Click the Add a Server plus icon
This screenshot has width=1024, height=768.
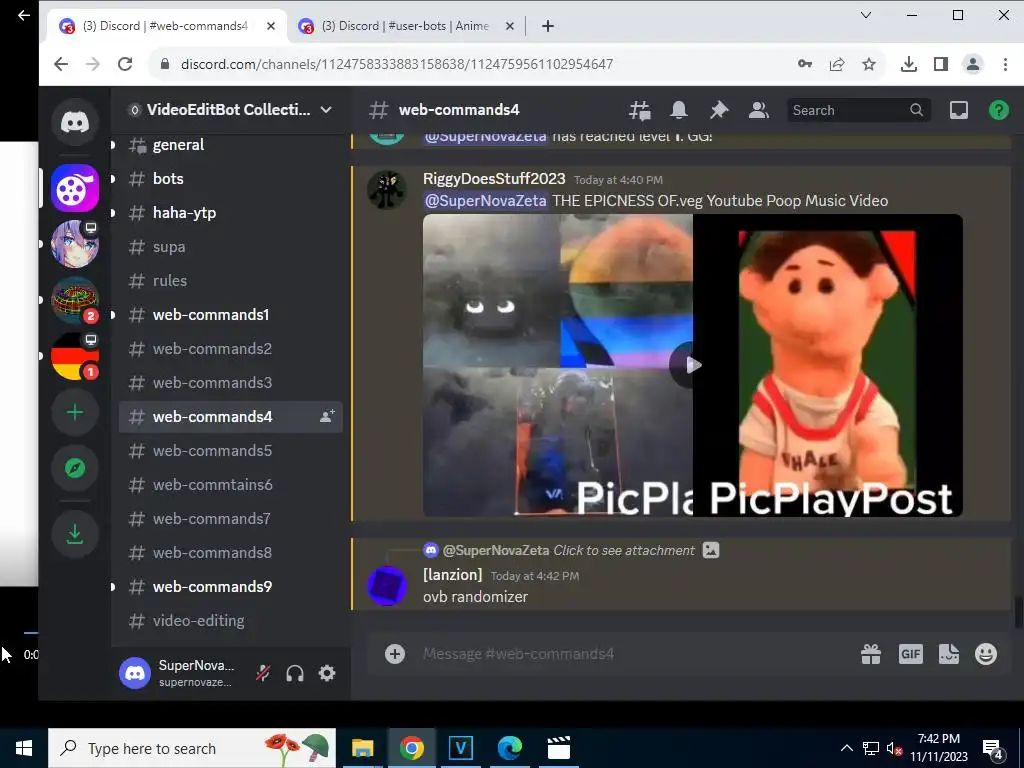tap(75, 412)
